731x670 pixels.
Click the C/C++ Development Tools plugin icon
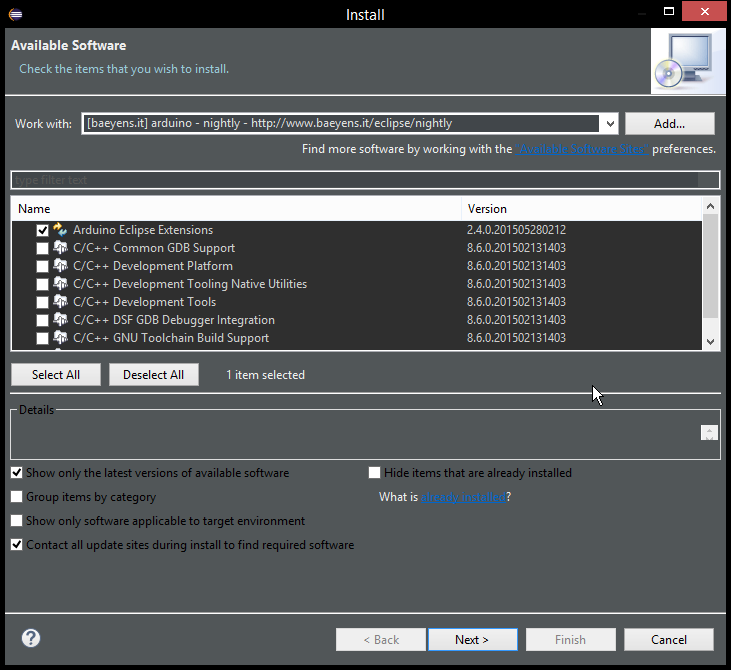(60, 302)
